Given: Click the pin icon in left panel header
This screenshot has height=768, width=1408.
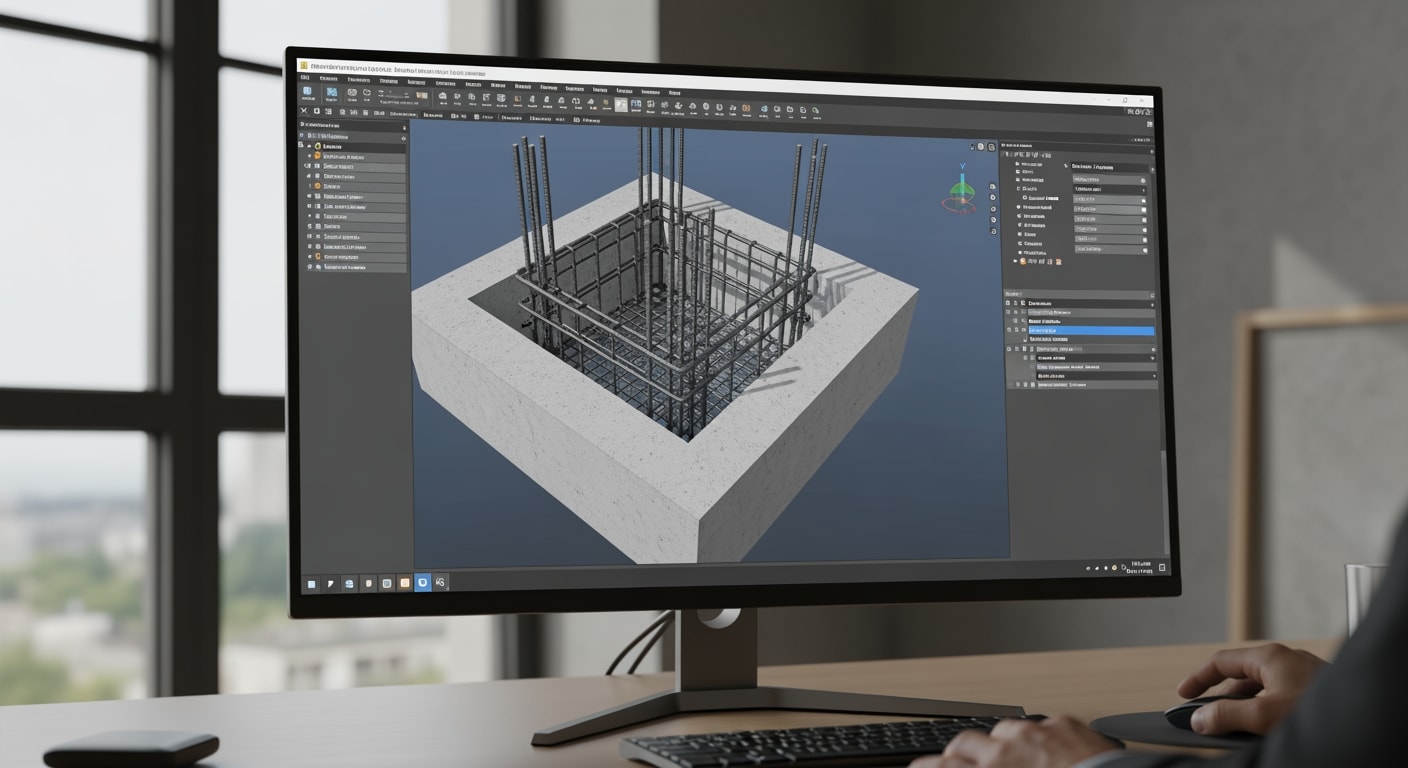Looking at the screenshot, I should coord(404,126).
